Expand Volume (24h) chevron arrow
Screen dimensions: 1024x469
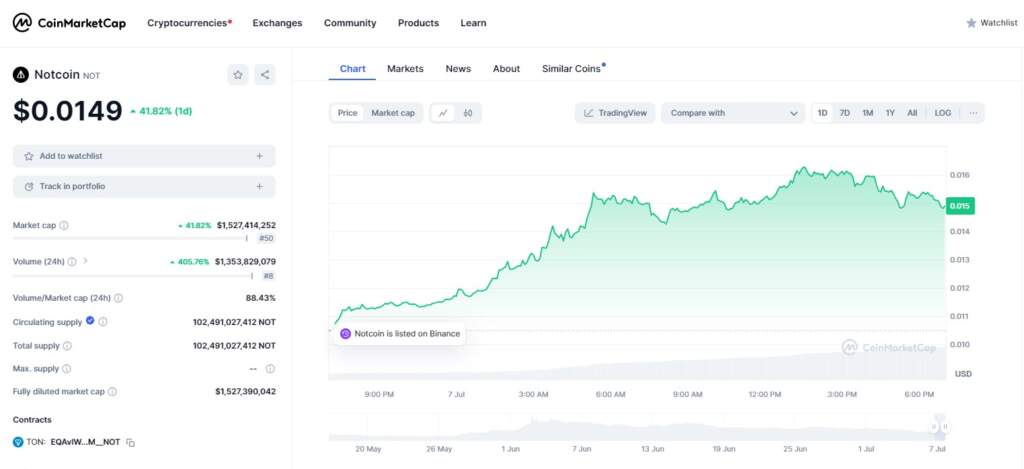tap(85, 261)
